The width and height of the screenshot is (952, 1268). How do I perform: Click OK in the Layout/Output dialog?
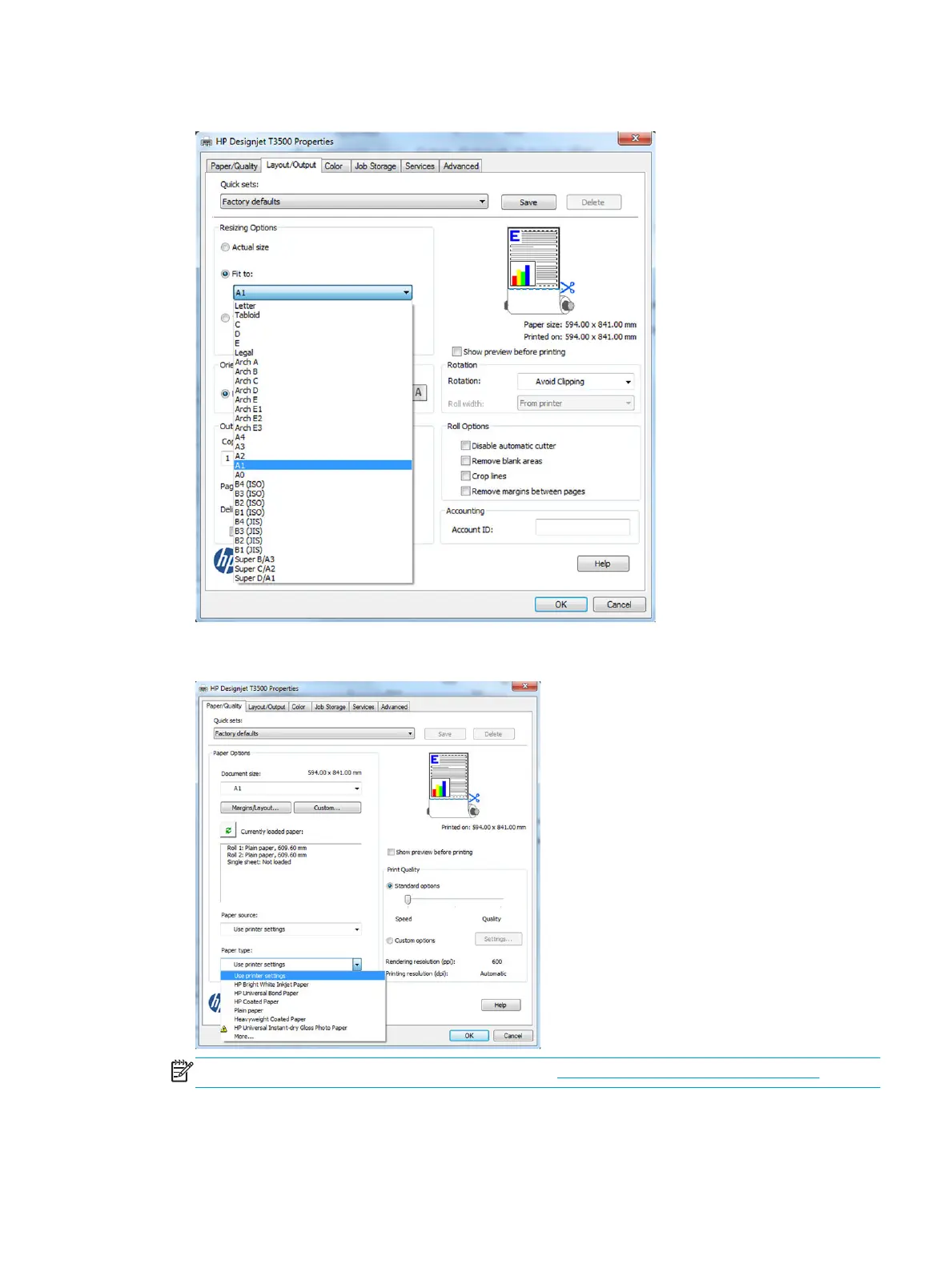pos(560,604)
